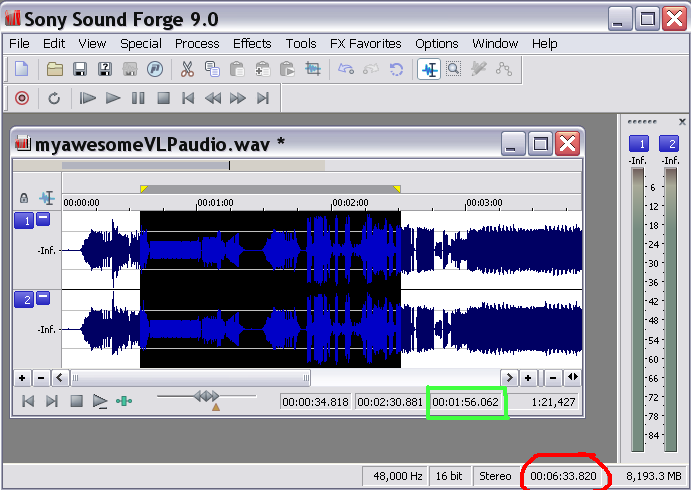Open the FX Favorites menu

pos(365,44)
